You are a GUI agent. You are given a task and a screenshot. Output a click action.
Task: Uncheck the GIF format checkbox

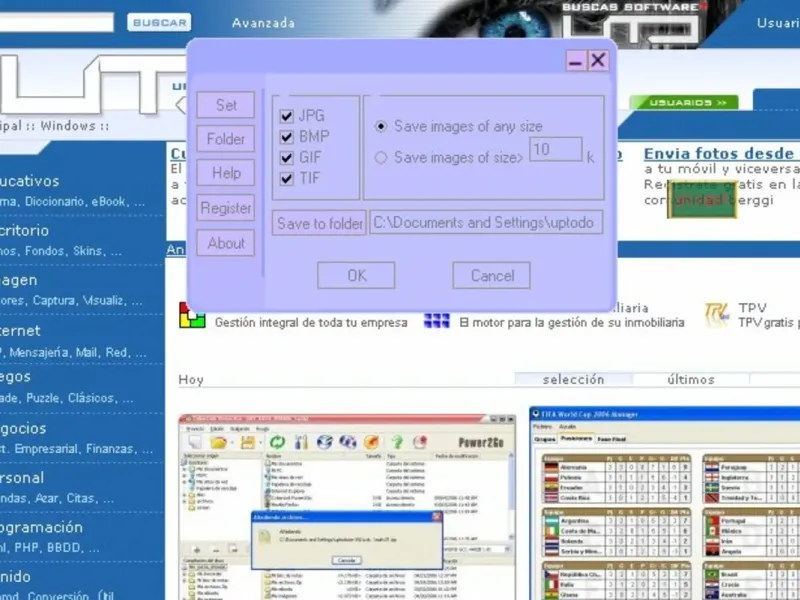pyautogui.click(x=287, y=158)
